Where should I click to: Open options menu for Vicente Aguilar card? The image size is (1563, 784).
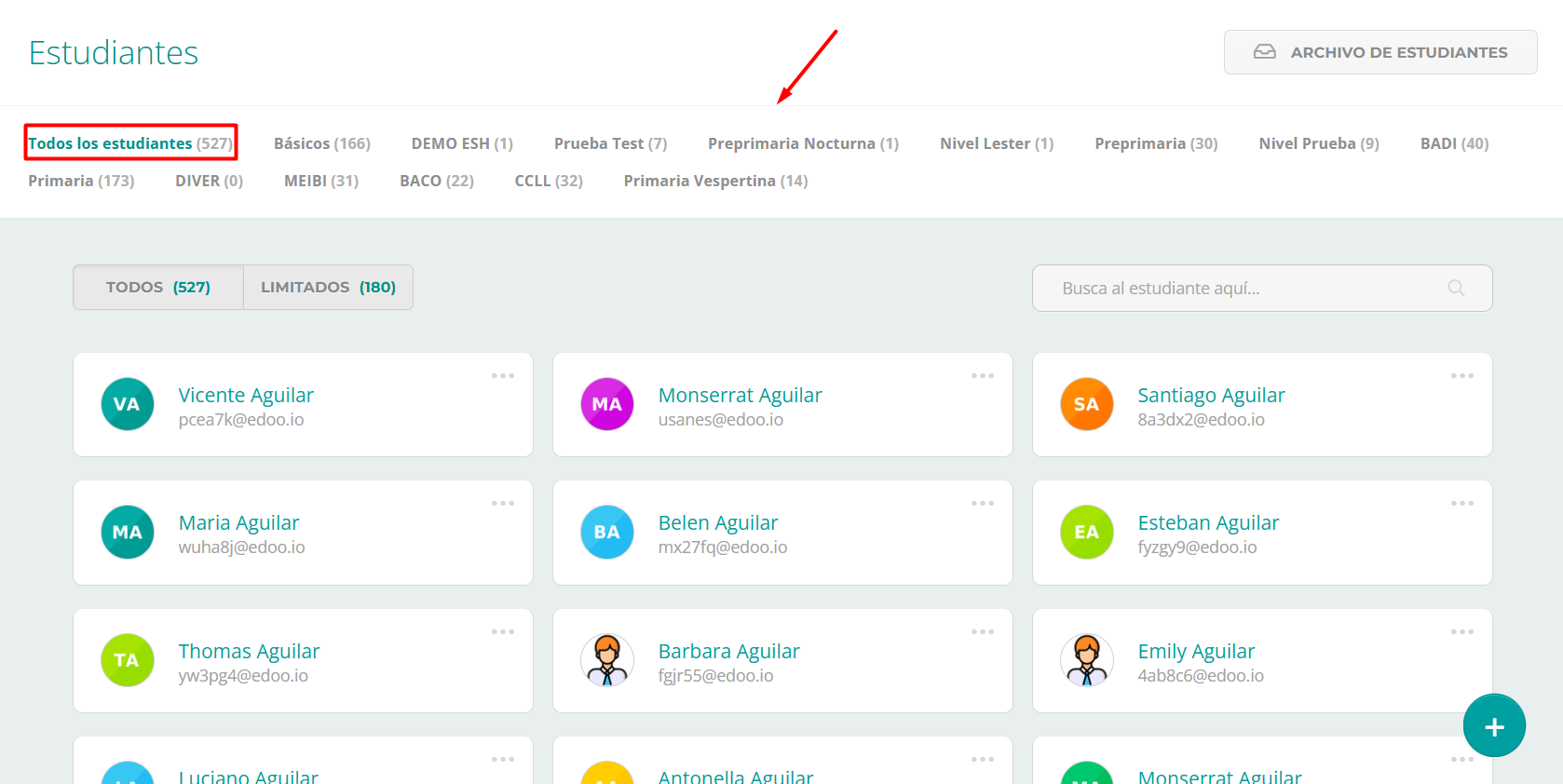[503, 376]
